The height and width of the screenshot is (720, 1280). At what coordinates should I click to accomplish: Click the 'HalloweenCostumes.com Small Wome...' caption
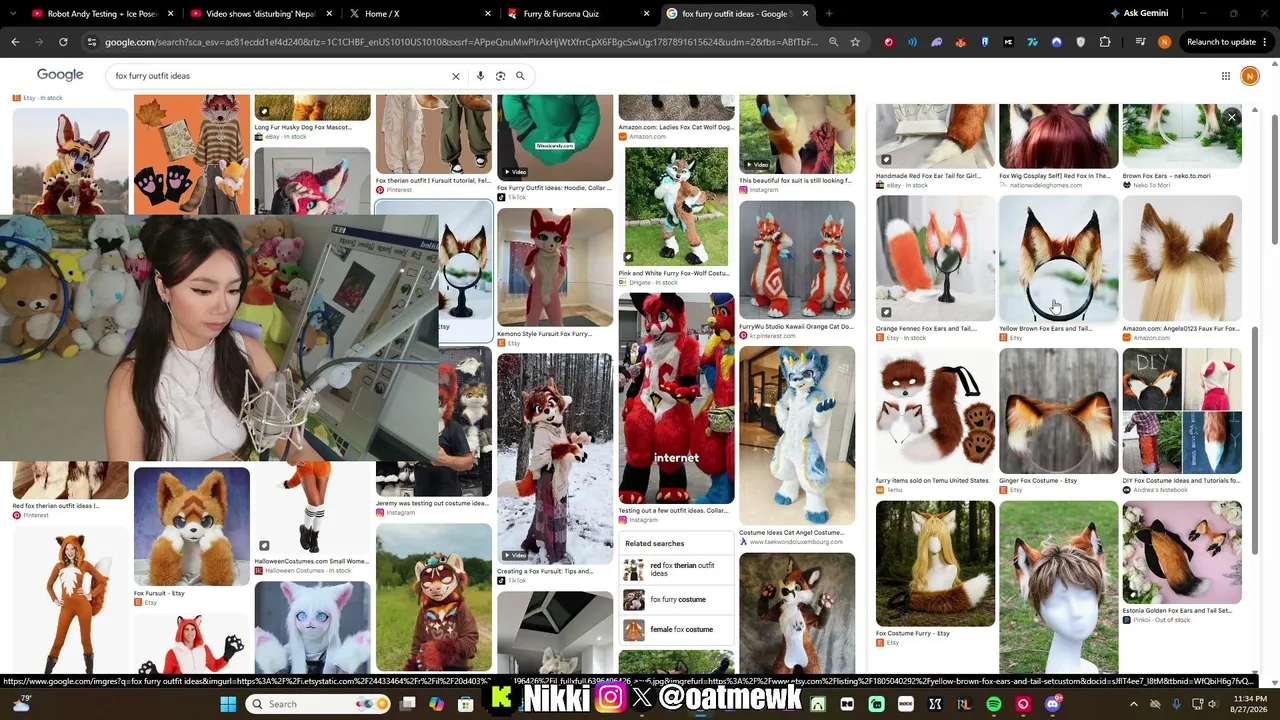(x=312, y=561)
